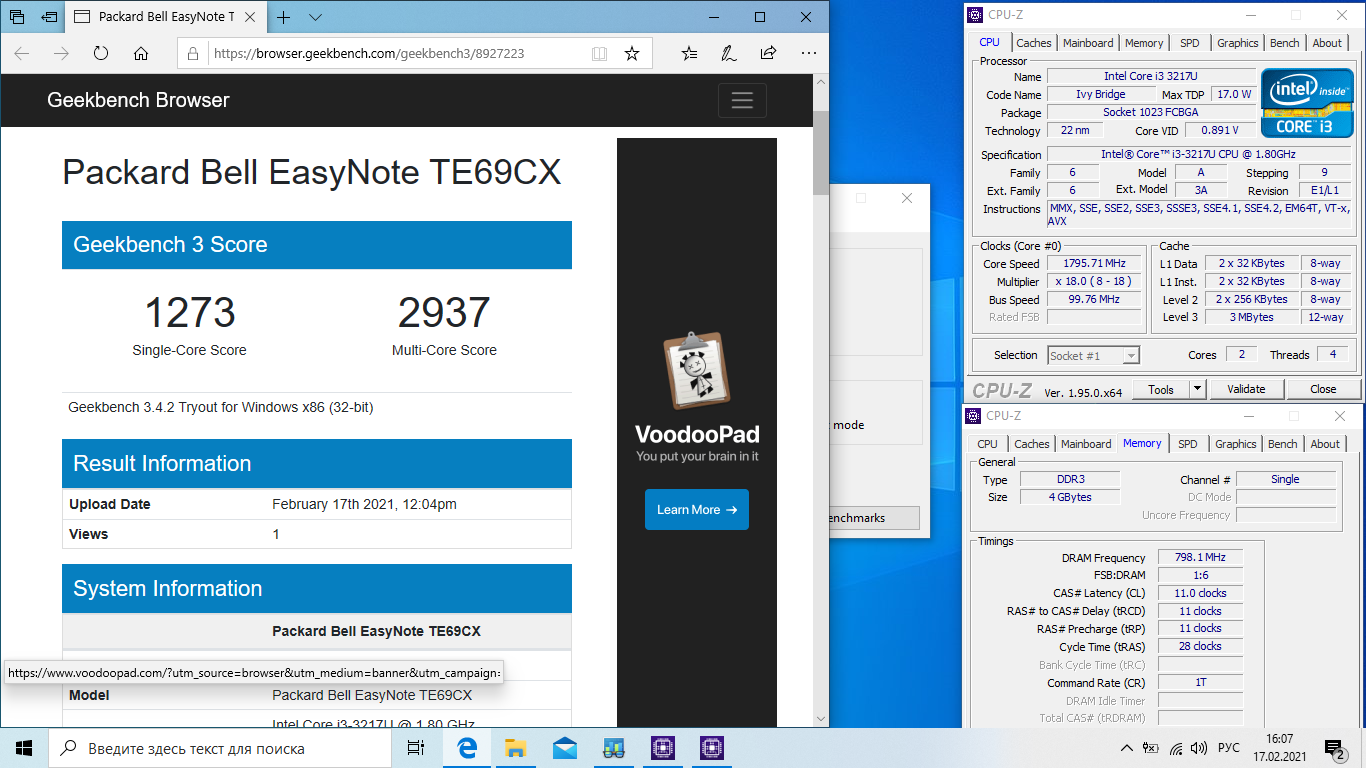The image size is (1366, 768).
Task: Click the add notes pen icon
Action: (x=729, y=53)
